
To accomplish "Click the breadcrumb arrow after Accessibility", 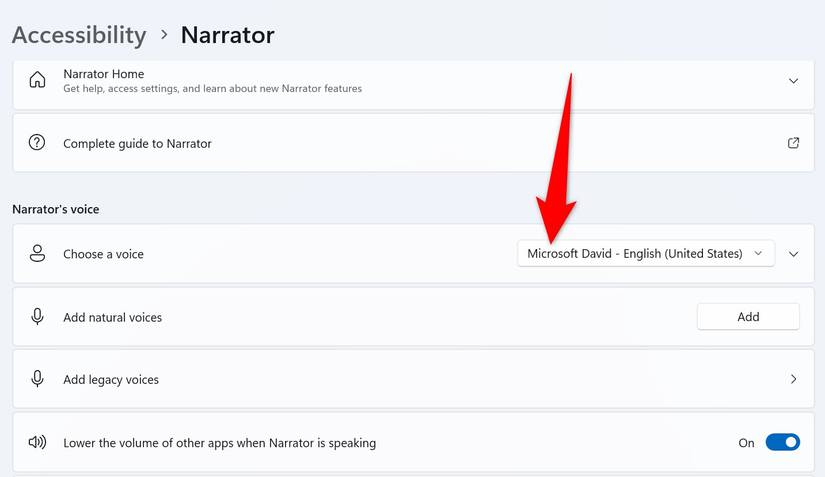I will click(164, 35).
